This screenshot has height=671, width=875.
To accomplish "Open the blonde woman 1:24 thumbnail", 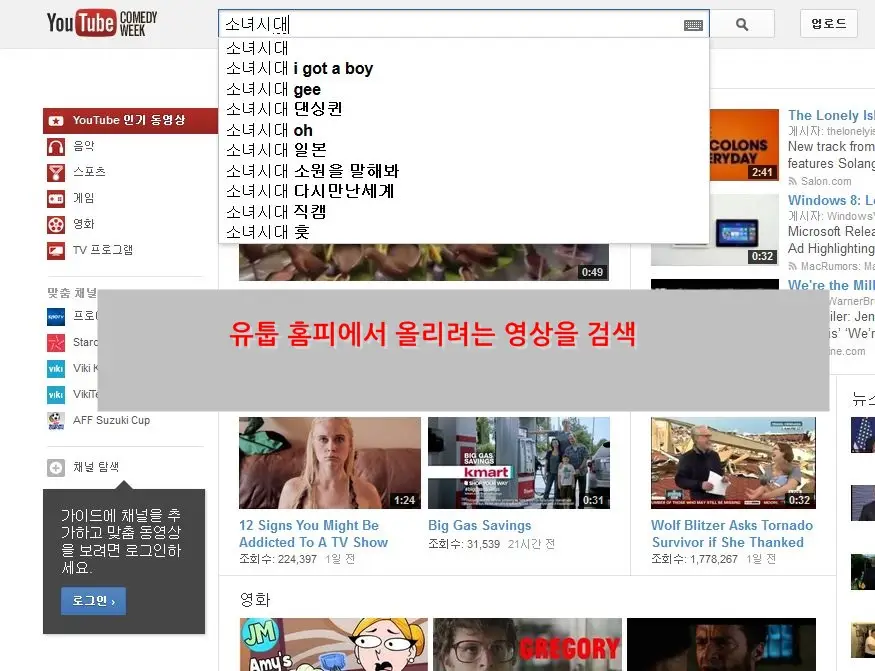I will click(x=330, y=463).
